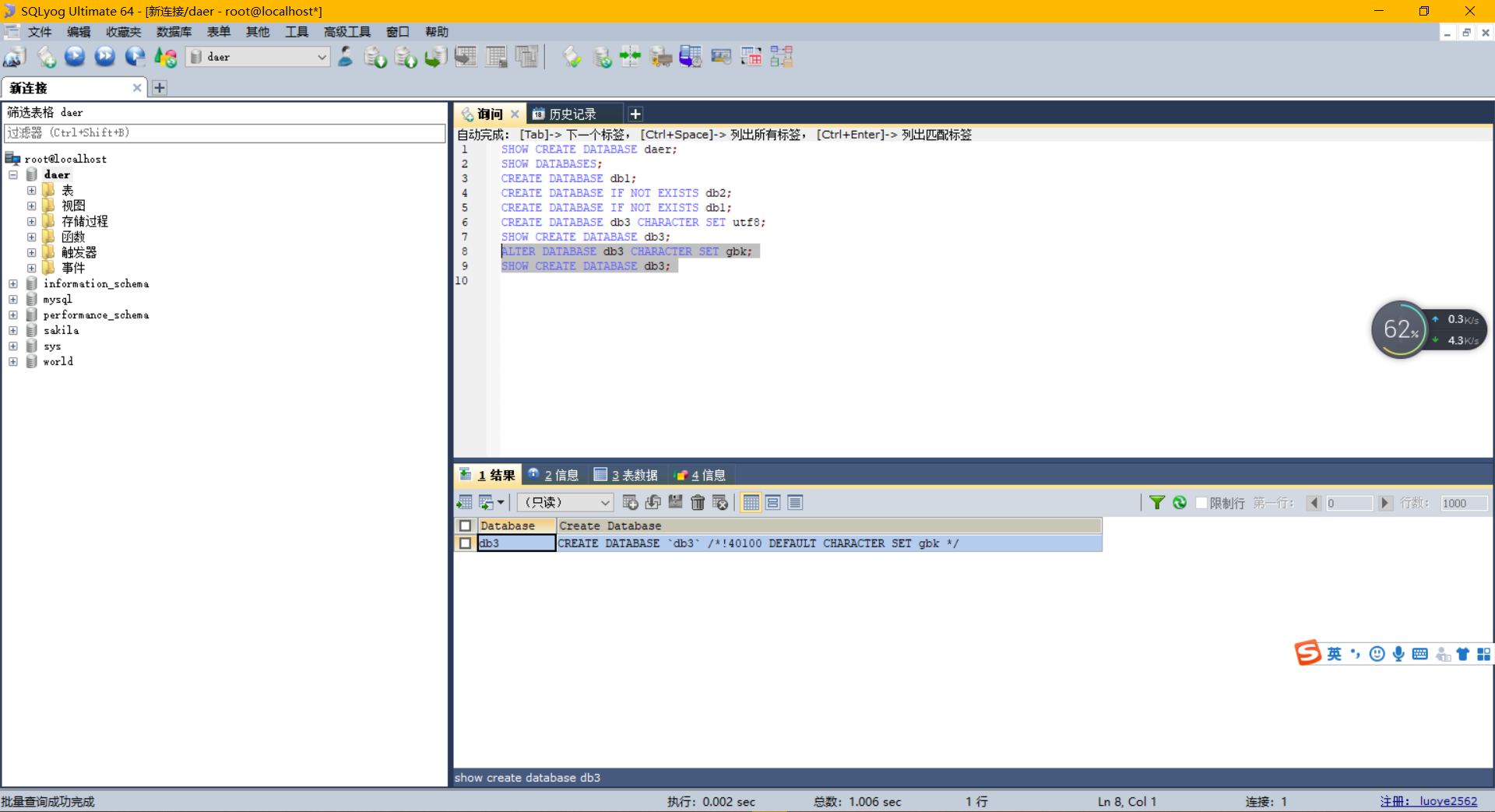Click the filter input field

(x=225, y=133)
